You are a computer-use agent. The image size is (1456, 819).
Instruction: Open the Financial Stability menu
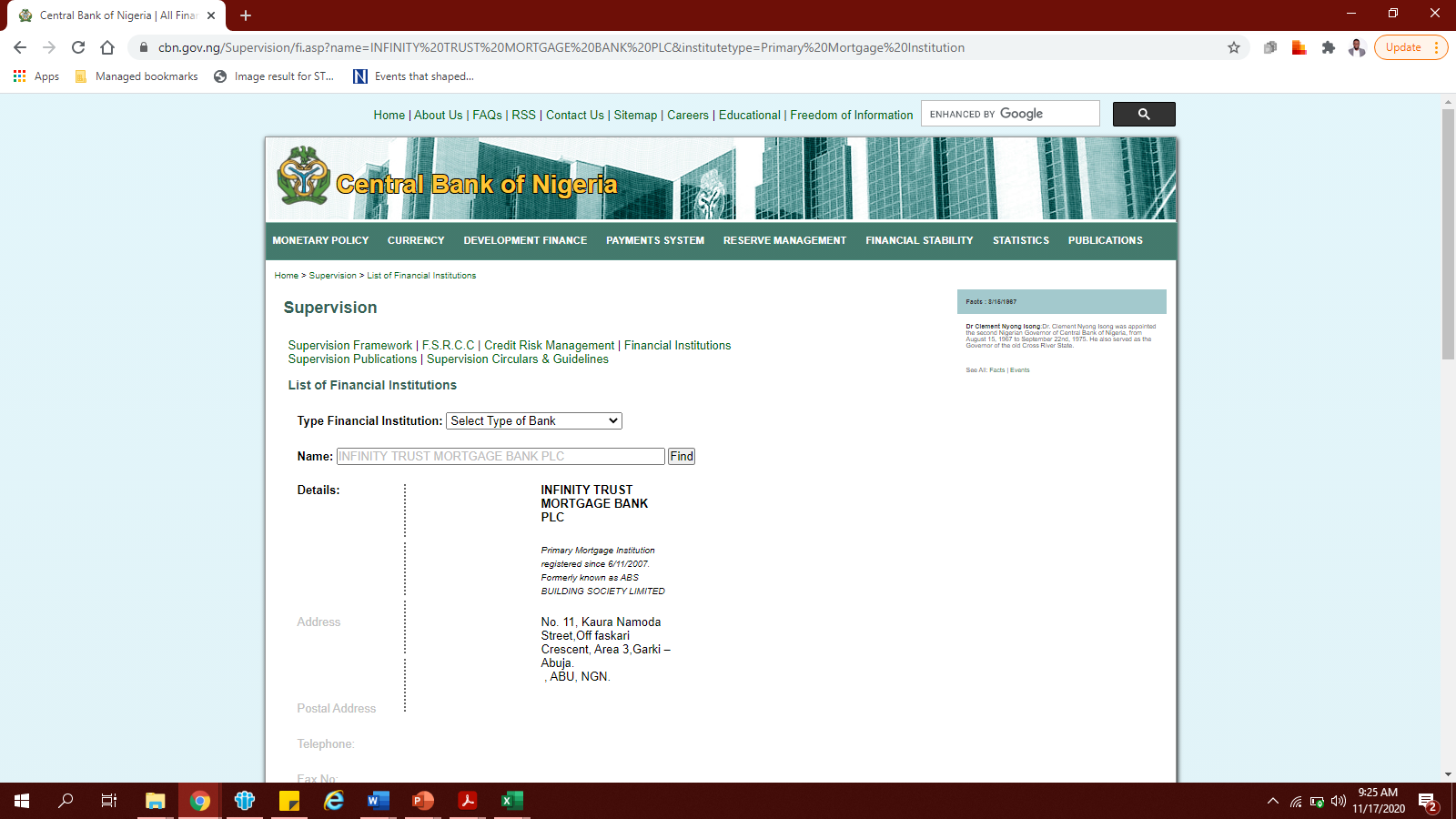point(919,240)
